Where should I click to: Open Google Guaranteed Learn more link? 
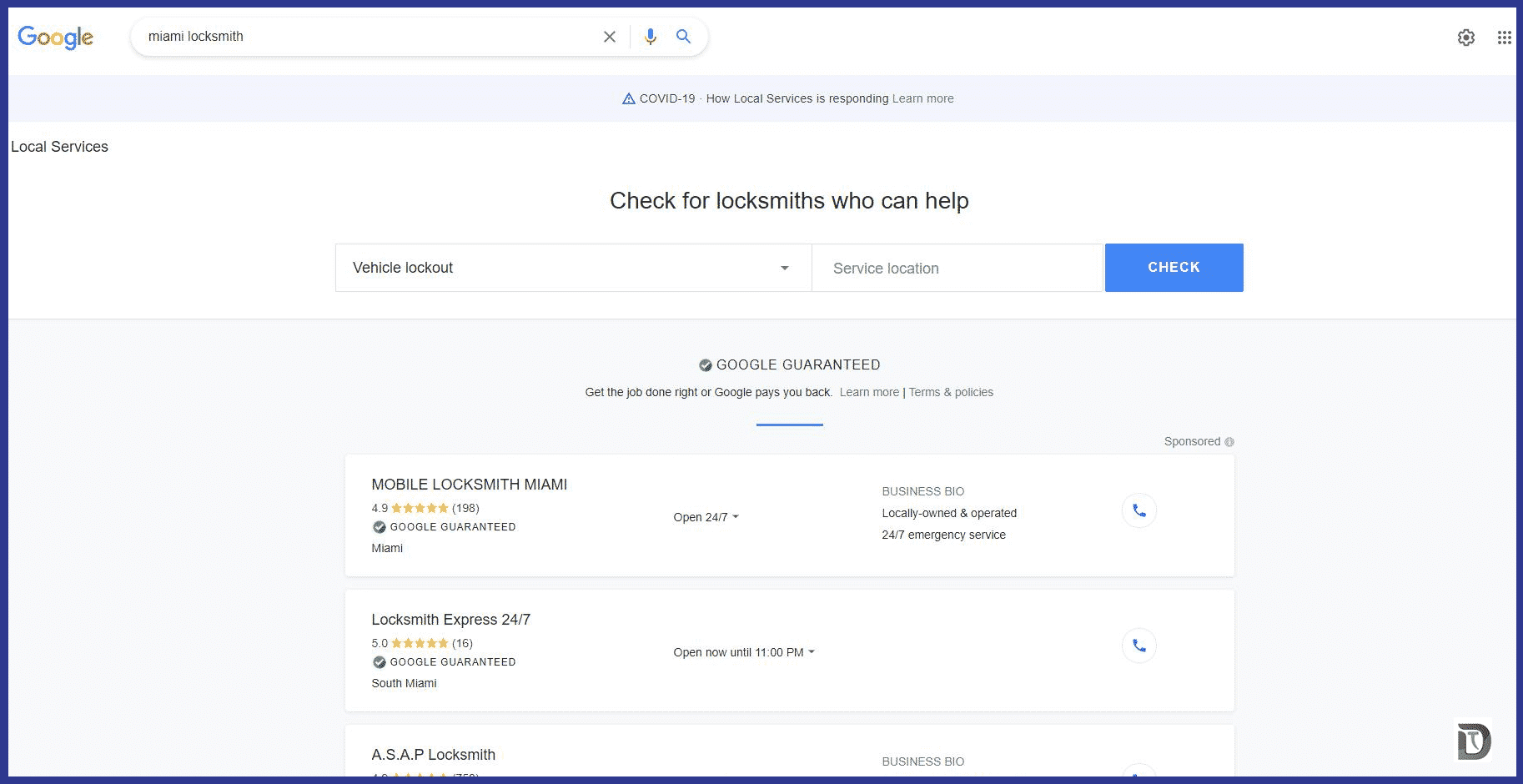pos(869,392)
